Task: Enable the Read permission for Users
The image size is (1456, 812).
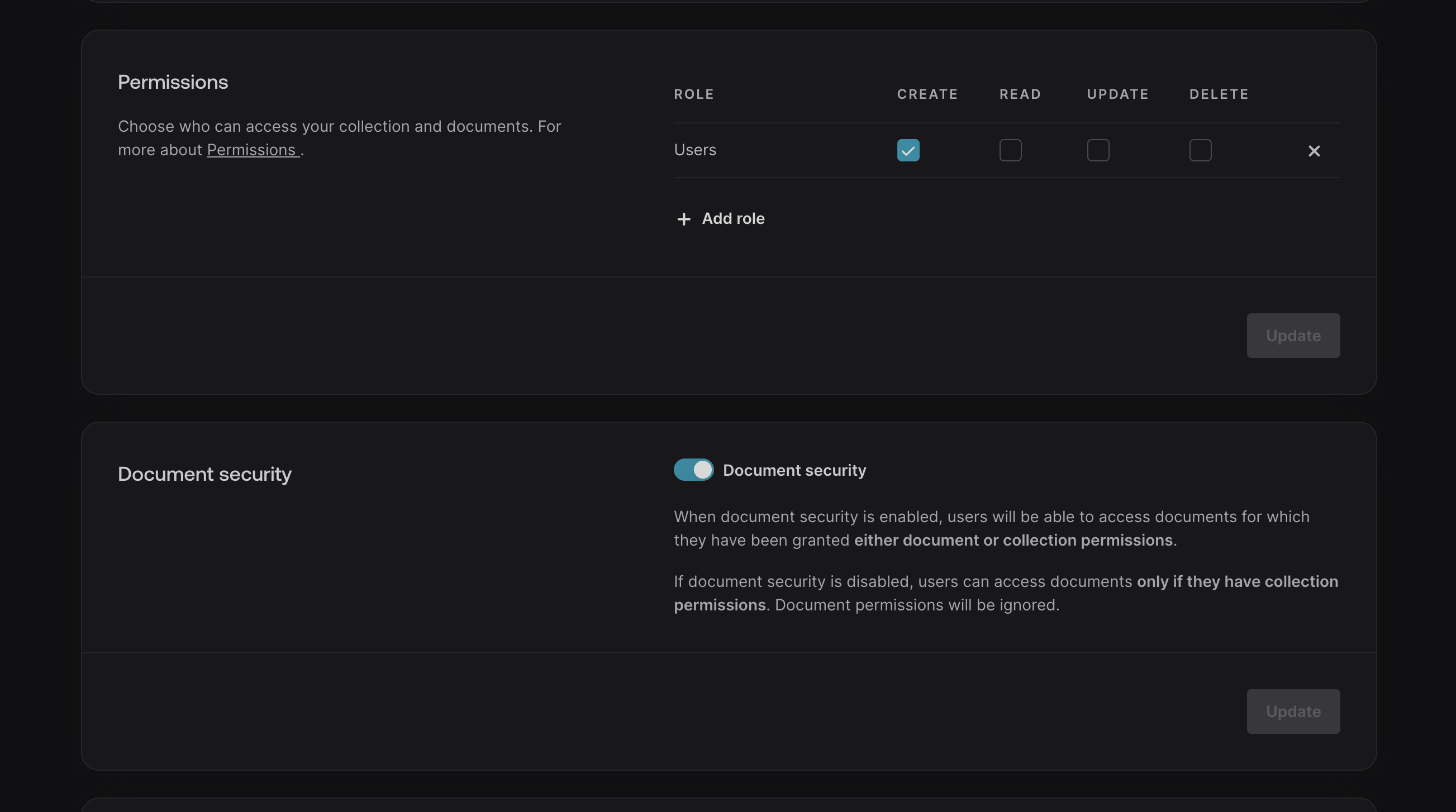Action: tap(1010, 150)
